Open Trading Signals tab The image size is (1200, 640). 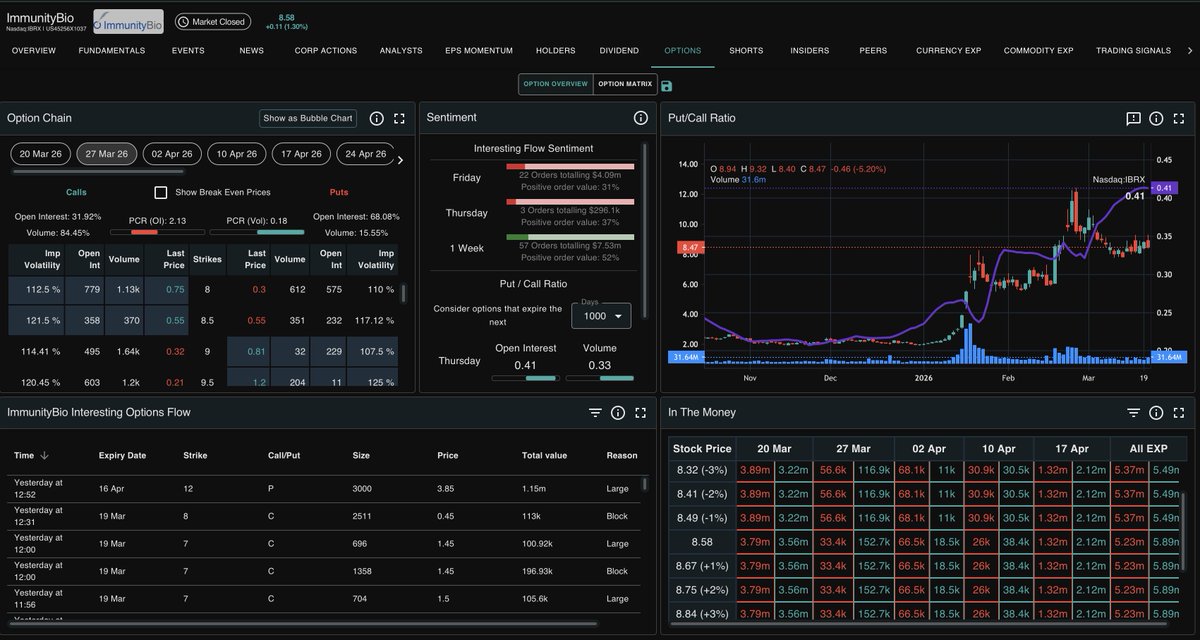click(x=1133, y=50)
